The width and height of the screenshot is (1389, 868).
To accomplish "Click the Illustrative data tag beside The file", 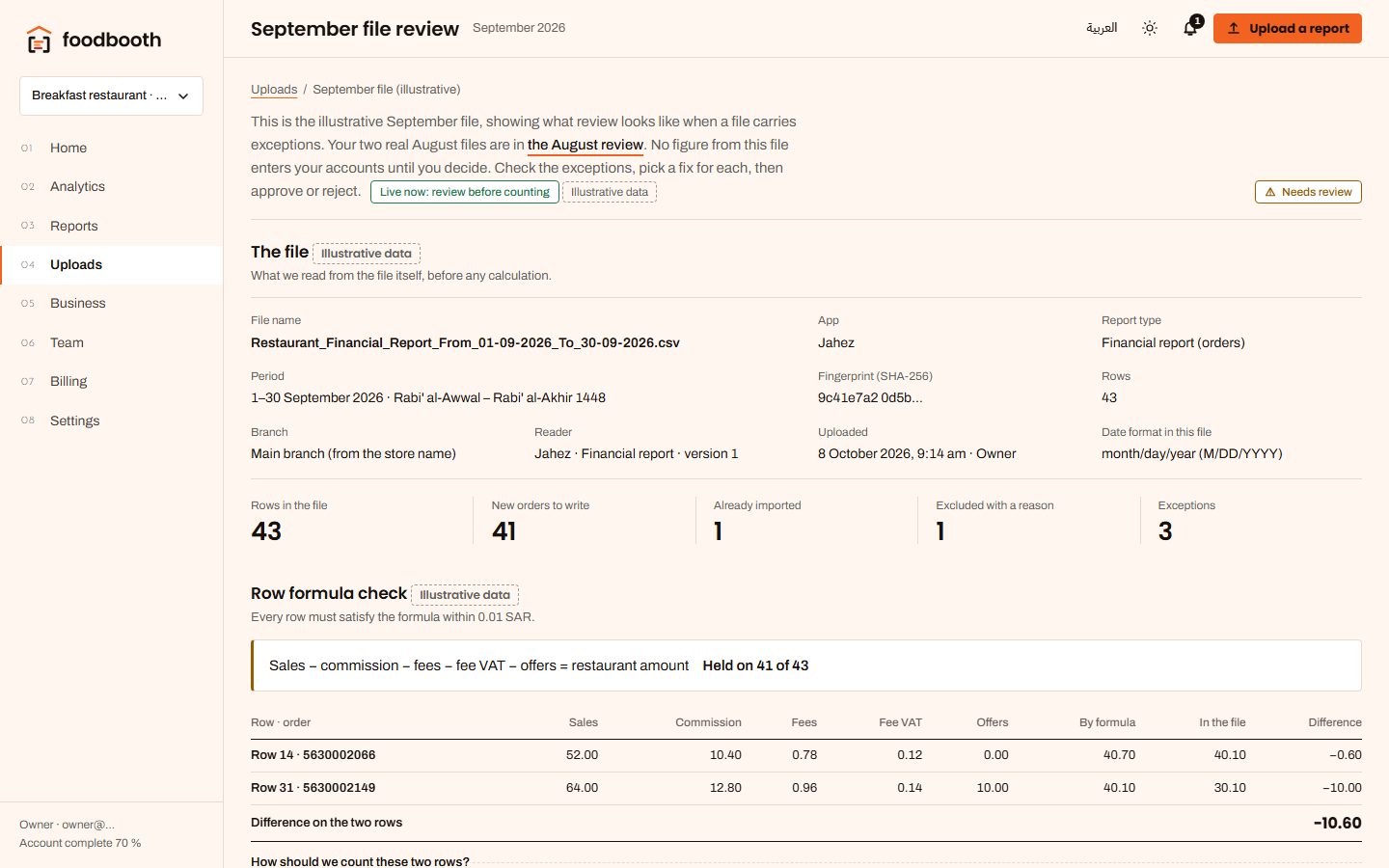I will (367, 254).
